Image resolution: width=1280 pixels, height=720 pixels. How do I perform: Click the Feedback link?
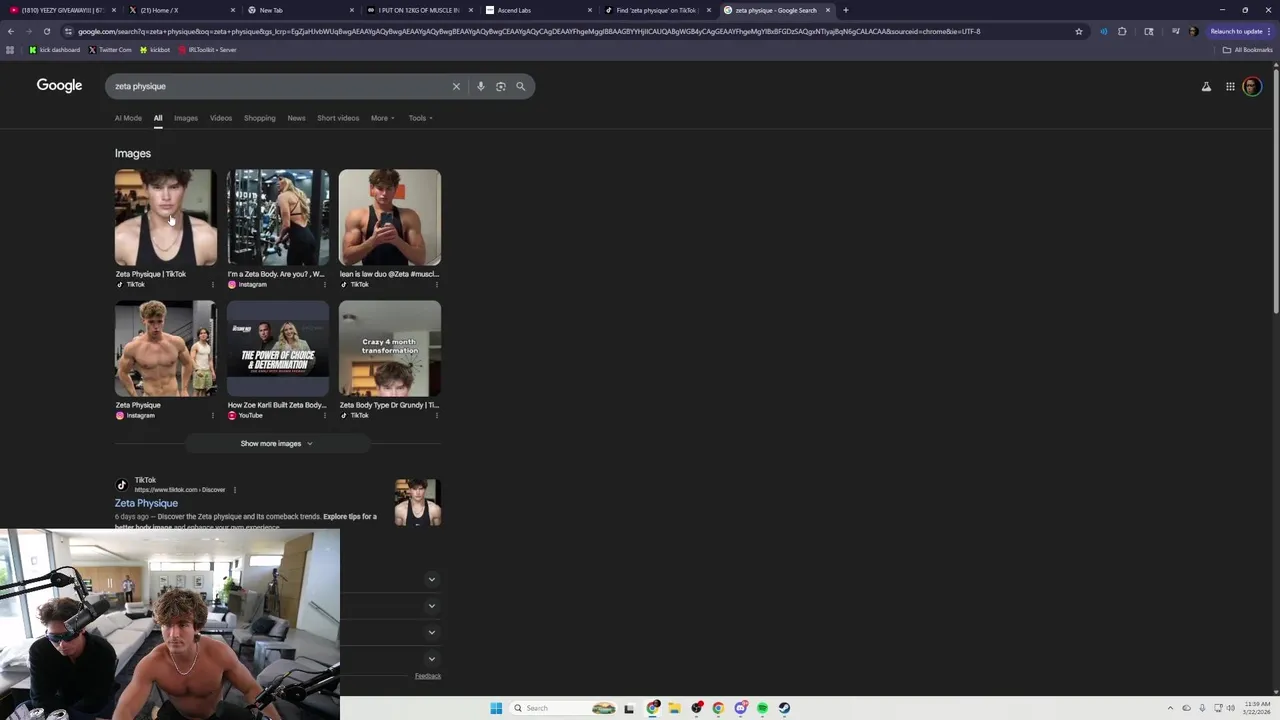pyautogui.click(x=428, y=676)
